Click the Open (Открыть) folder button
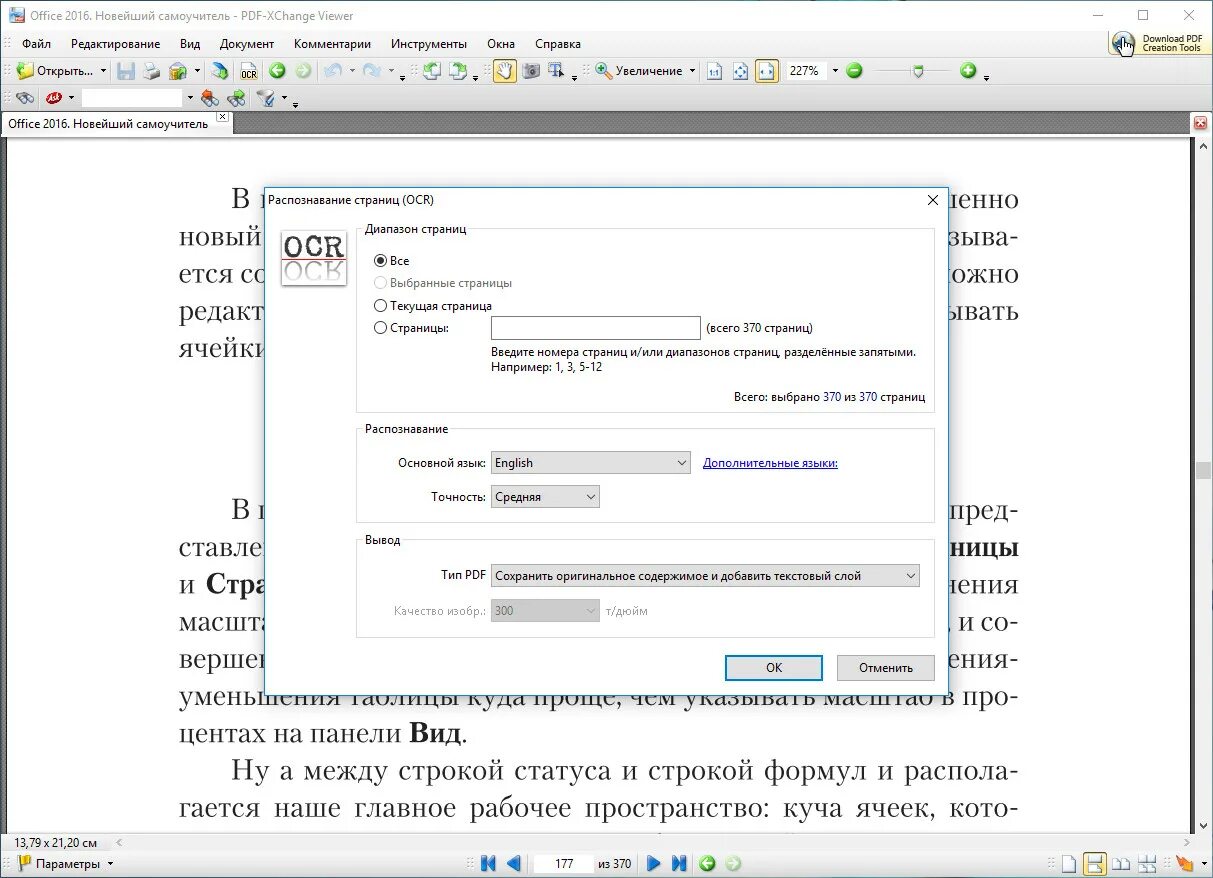Screen dimensions: 1213x878 point(53,71)
